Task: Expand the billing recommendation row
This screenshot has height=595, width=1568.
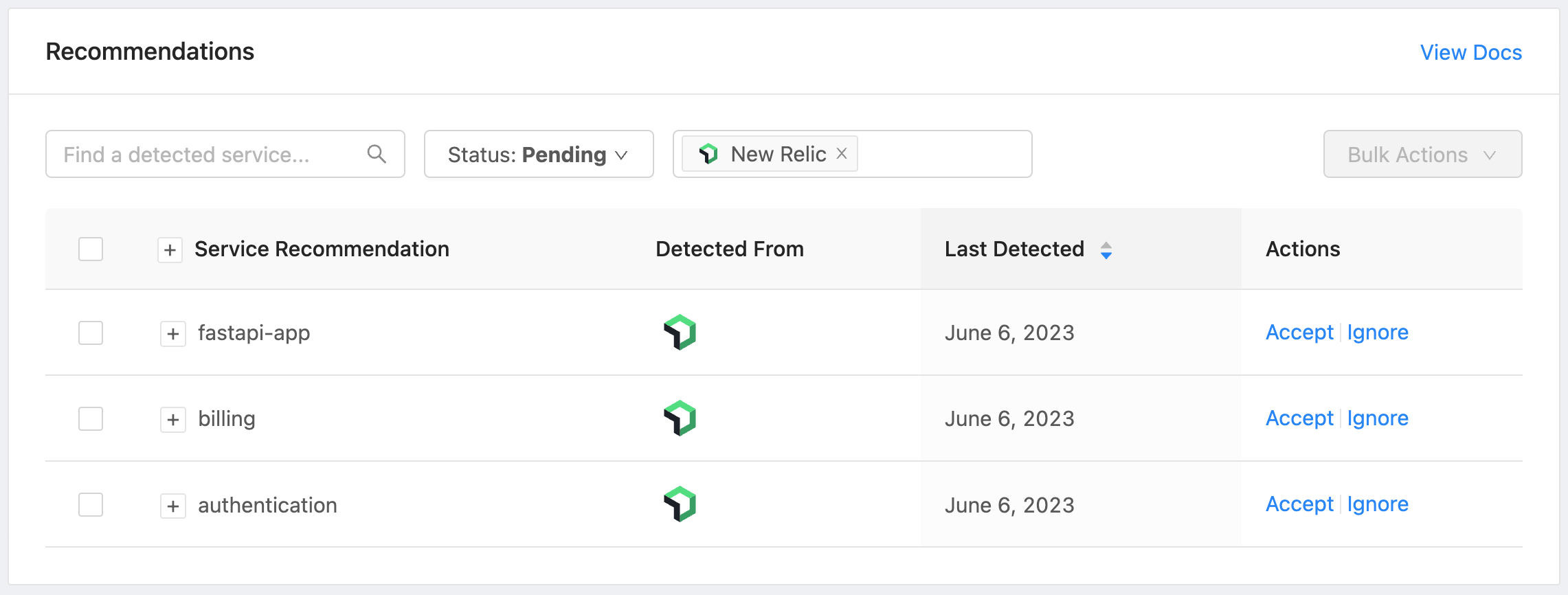Action: (x=173, y=420)
